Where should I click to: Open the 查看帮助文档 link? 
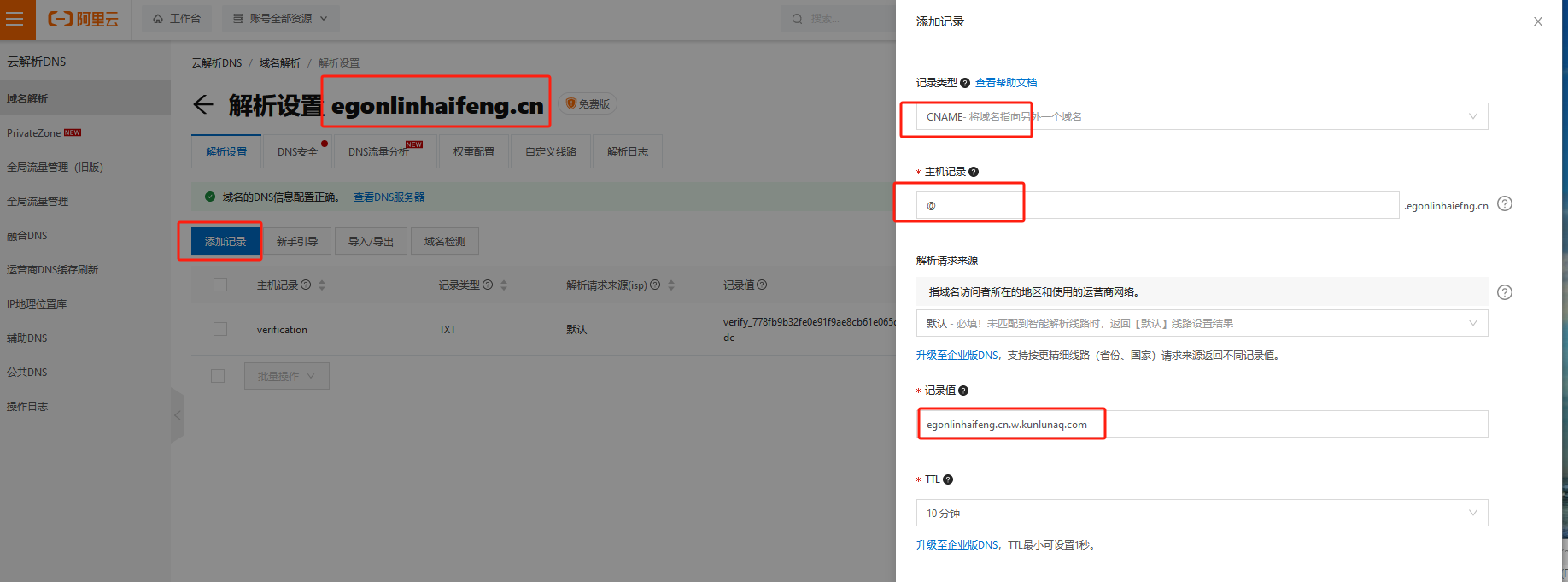pos(1006,83)
